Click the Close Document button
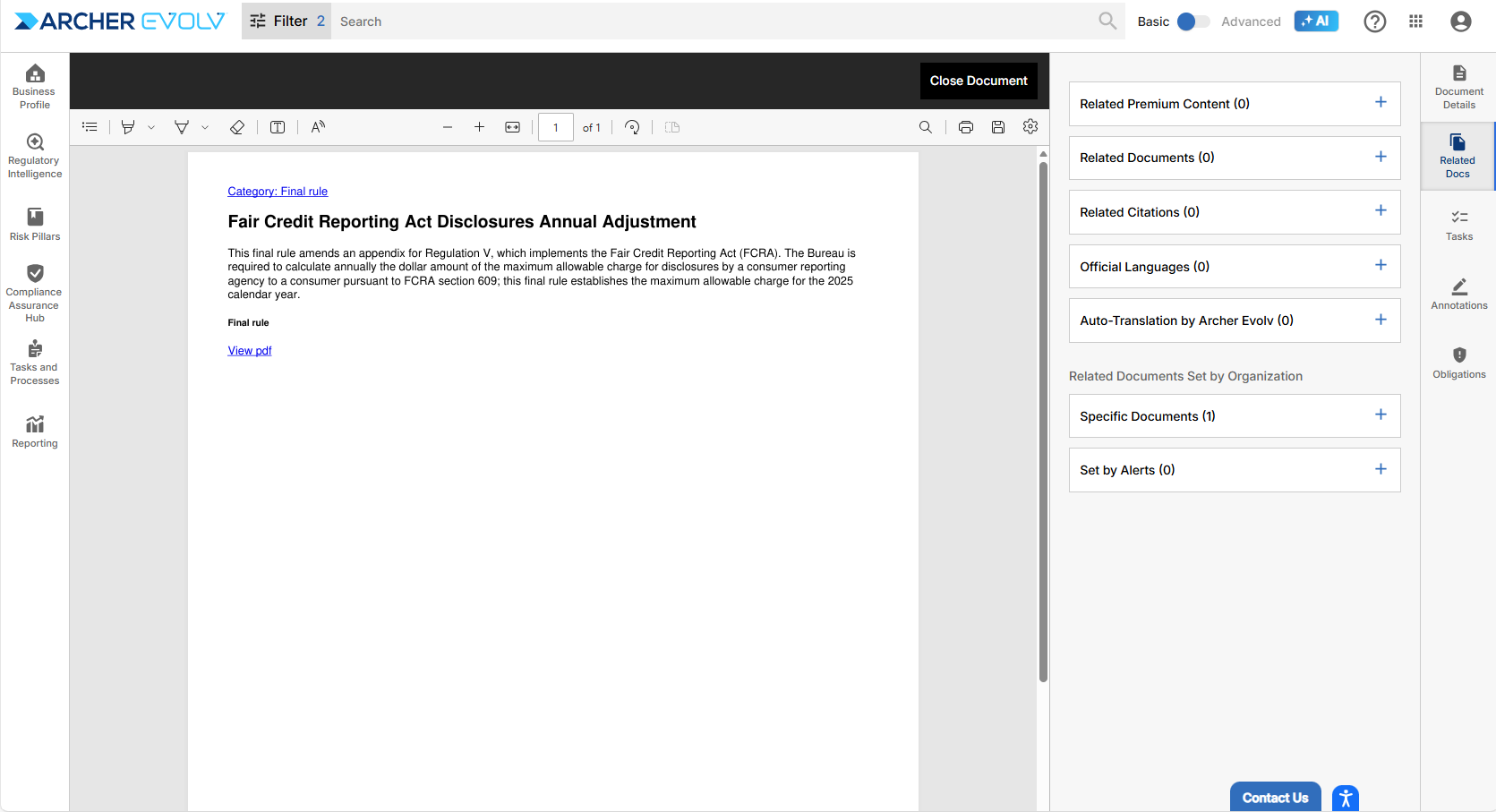This screenshot has width=1496, height=812. [x=978, y=81]
